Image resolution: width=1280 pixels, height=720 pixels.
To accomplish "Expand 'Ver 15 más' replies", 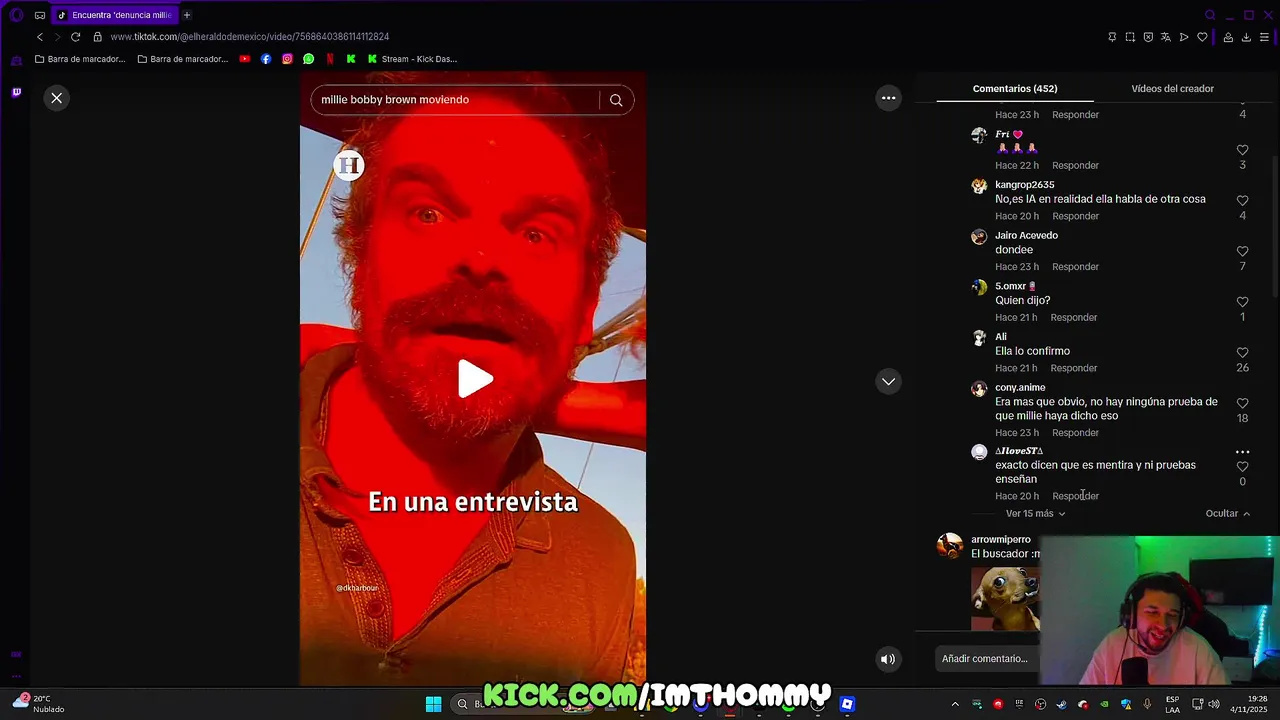I will (1035, 514).
